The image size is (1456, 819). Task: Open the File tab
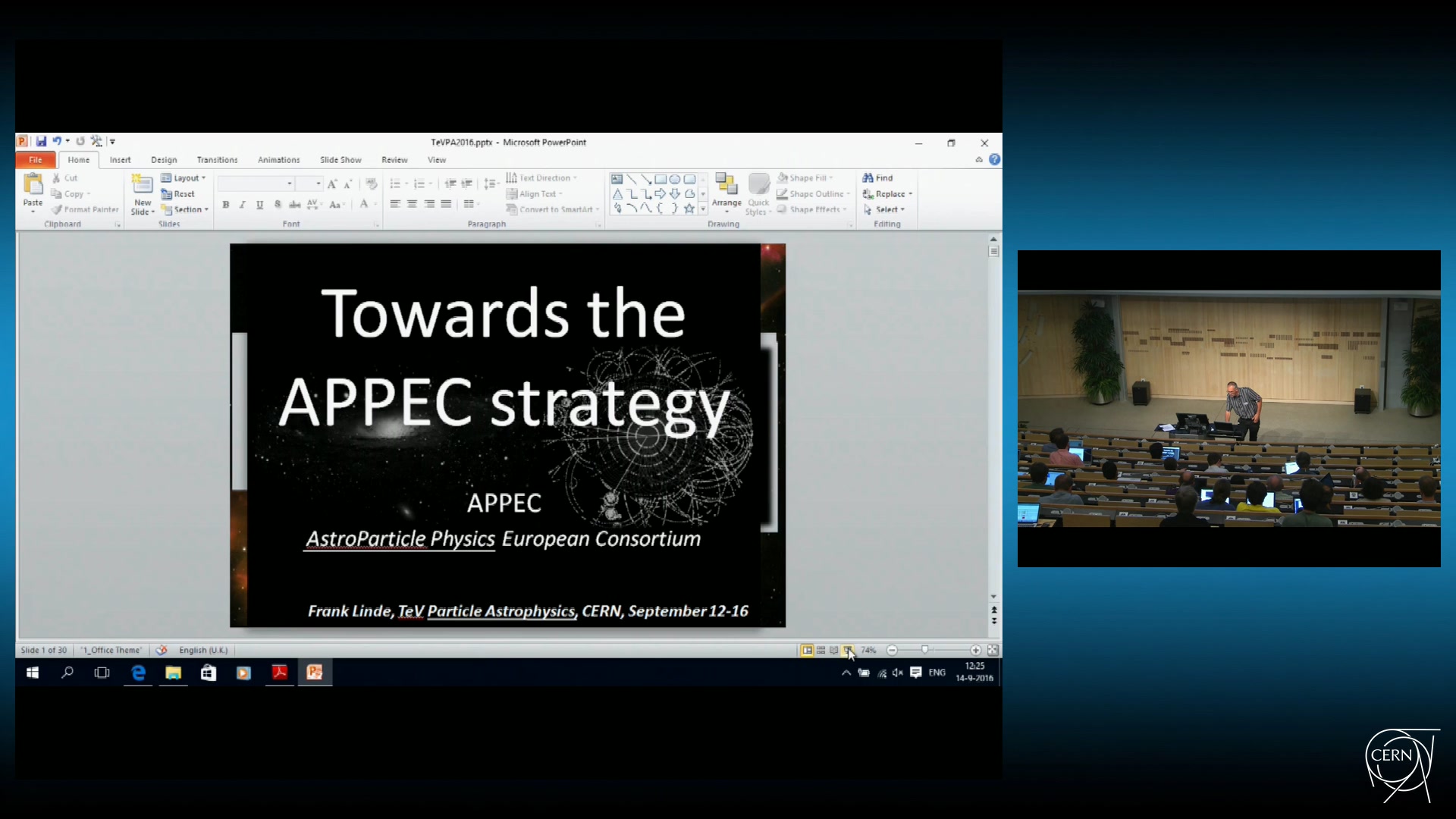click(36, 160)
